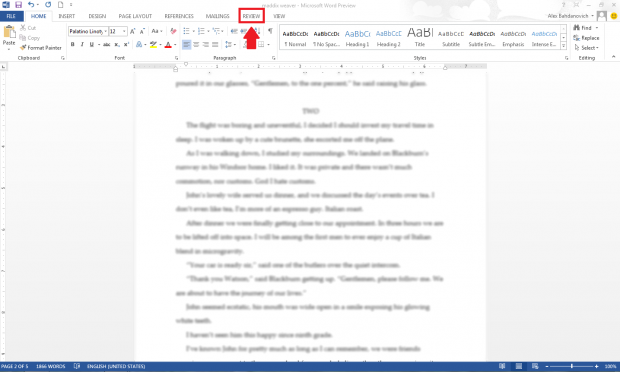Create a multilevel list
This screenshot has width=620, height=372.
[x=217, y=31]
